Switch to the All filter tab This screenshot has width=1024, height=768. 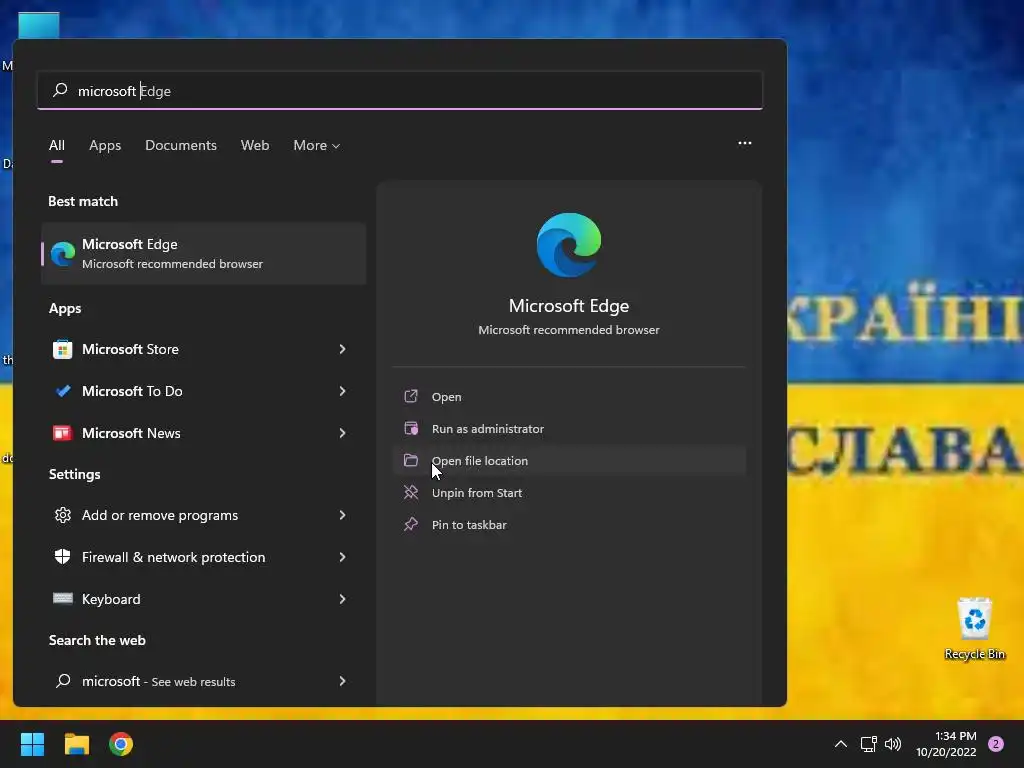(x=57, y=145)
